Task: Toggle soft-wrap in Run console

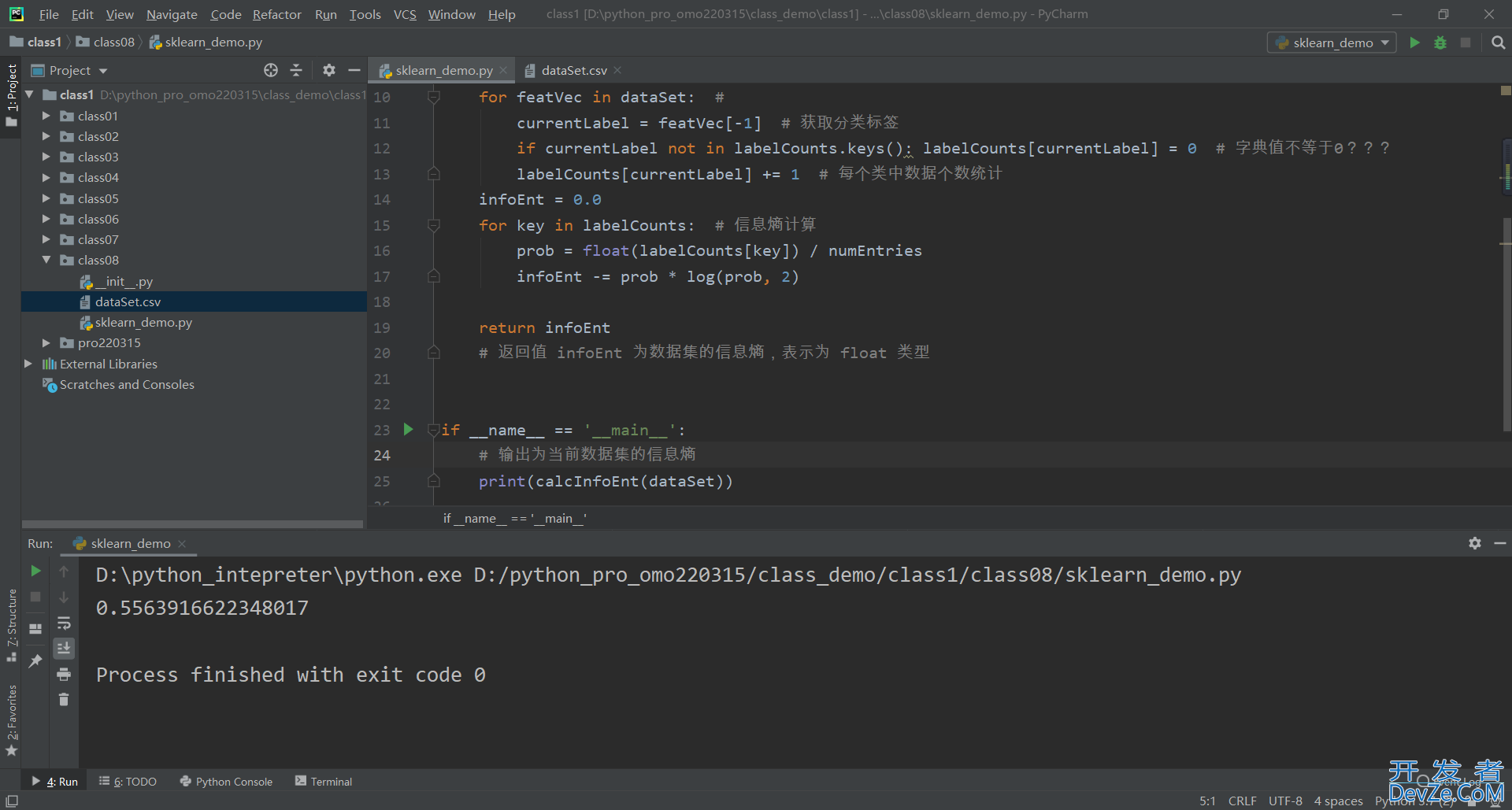Action: coord(64,623)
